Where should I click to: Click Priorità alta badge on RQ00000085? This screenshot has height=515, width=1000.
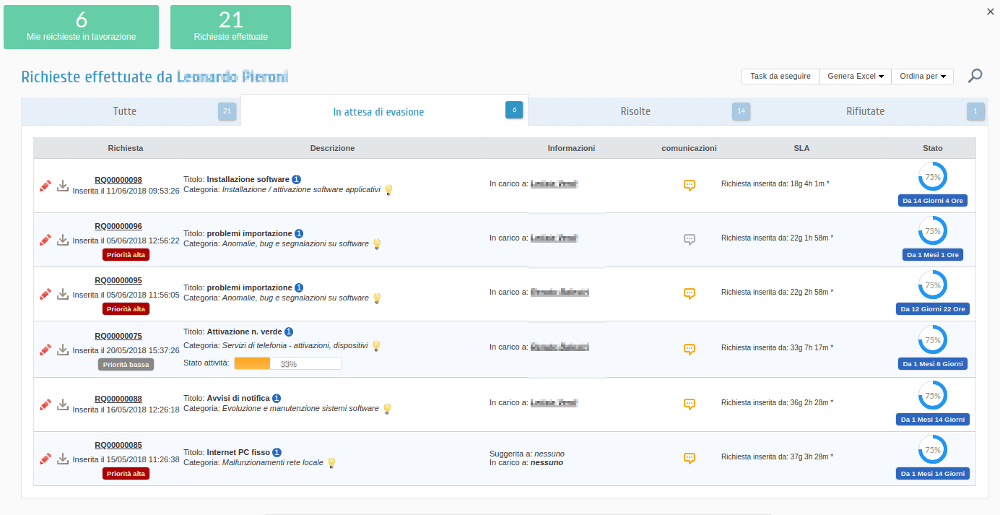click(x=126, y=474)
